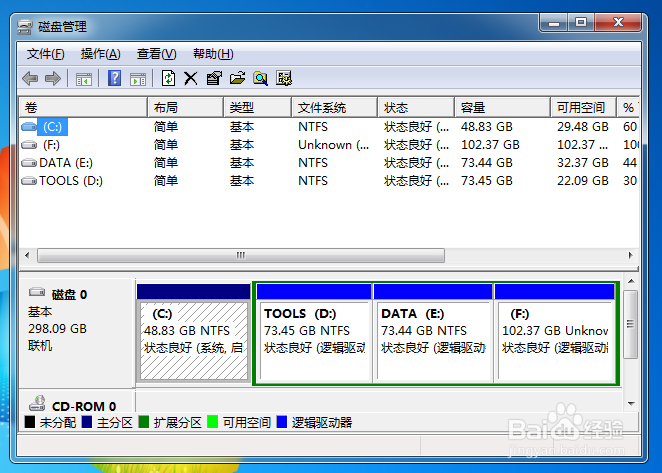Click the horizontal scrollbar left arrow
Screen dimensions: 662x473
pos(27,255)
